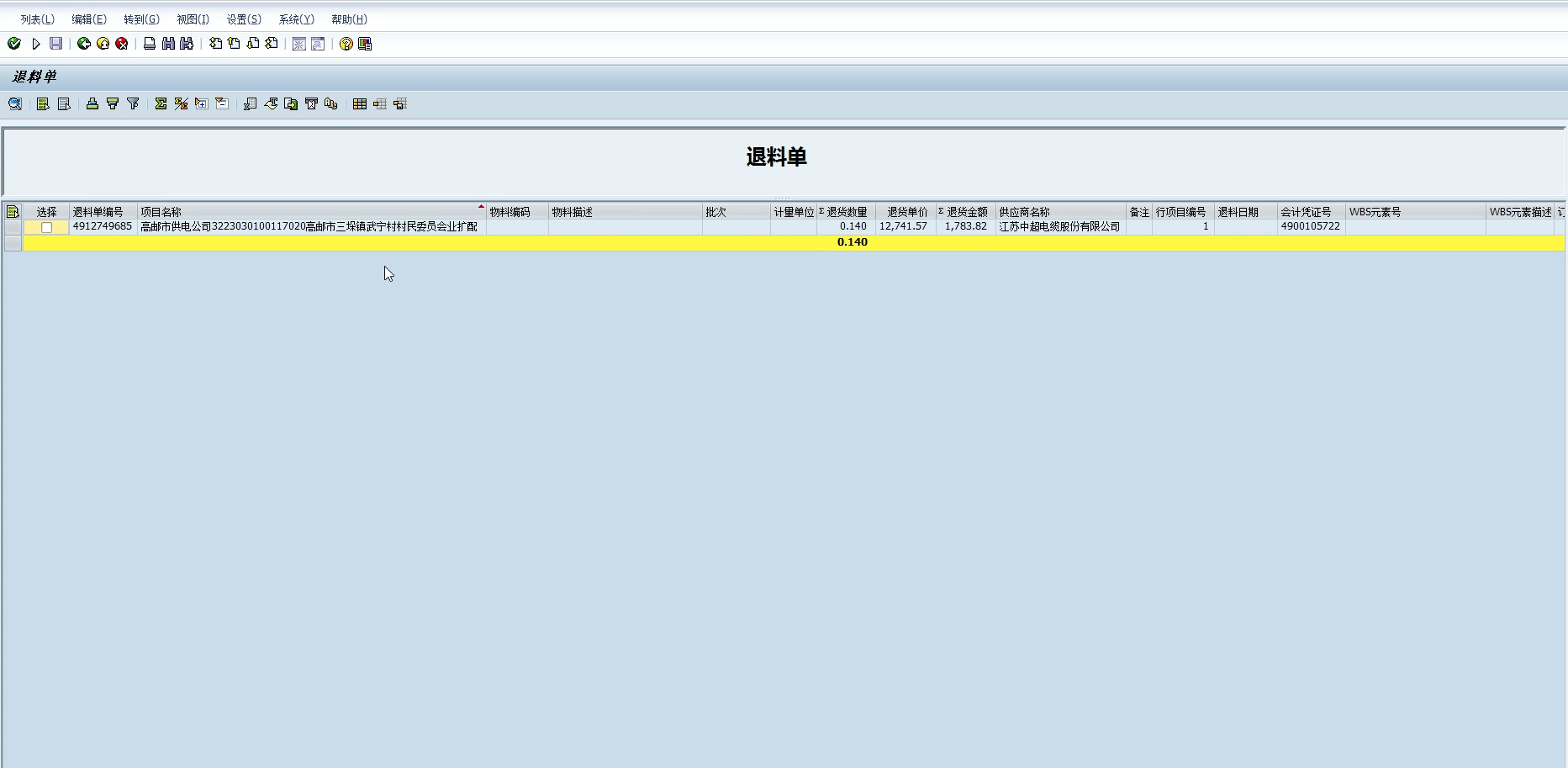Click the Sigma Total icon

tap(161, 104)
